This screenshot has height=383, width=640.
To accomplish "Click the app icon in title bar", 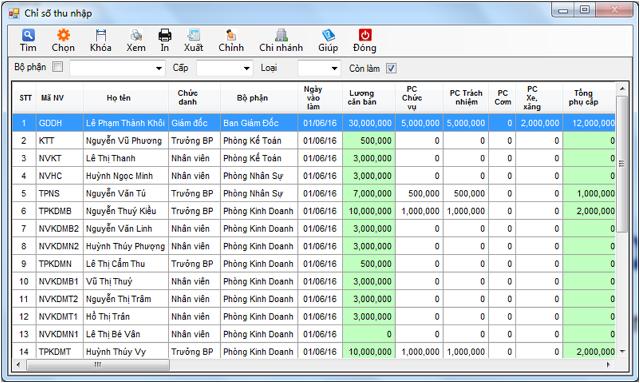I will tap(14, 13).
